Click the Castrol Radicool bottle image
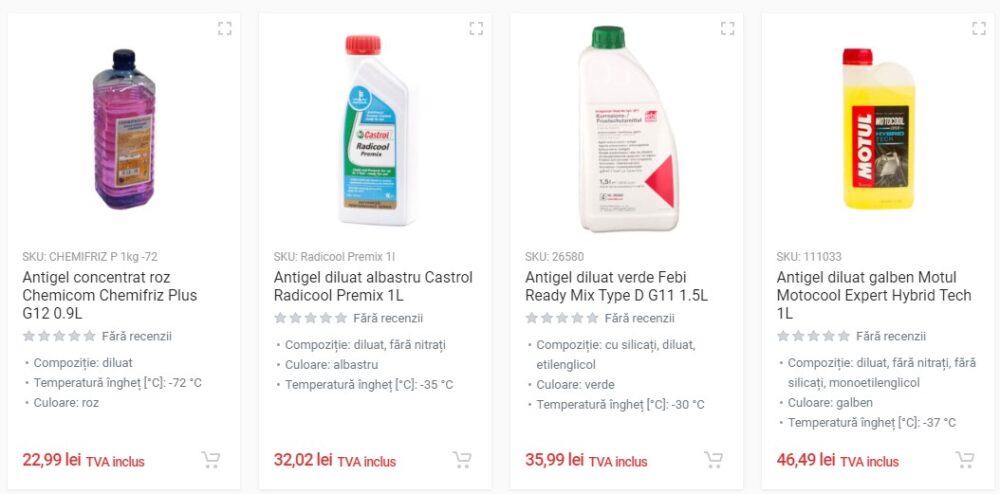This screenshot has height=494, width=1000. click(x=374, y=130)
